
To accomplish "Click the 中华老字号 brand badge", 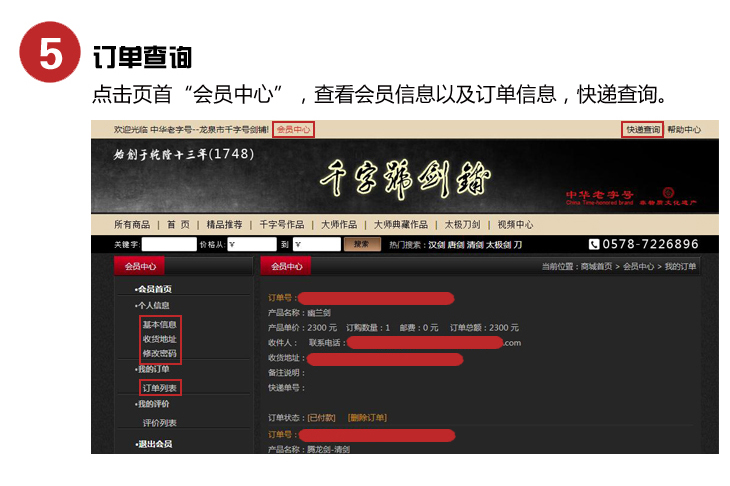I will point(599,197).
